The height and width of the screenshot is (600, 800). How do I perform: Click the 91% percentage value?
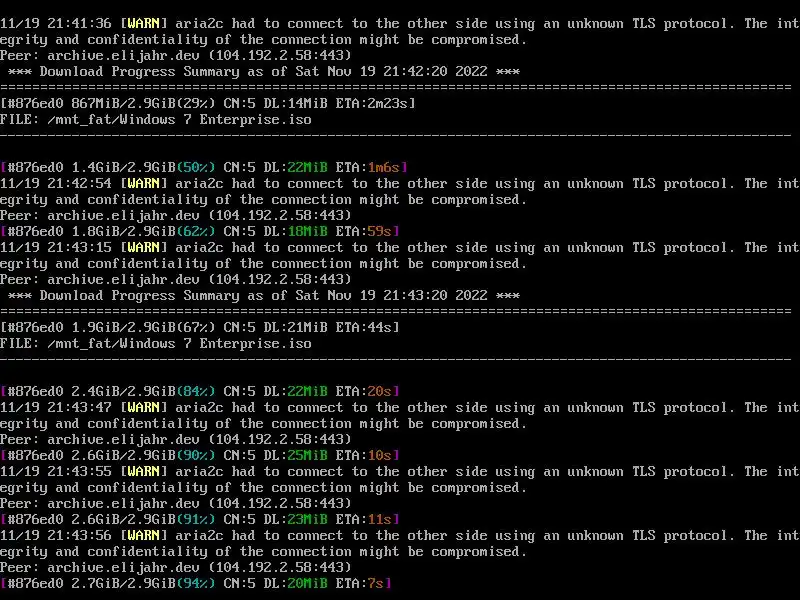(196, 519)
